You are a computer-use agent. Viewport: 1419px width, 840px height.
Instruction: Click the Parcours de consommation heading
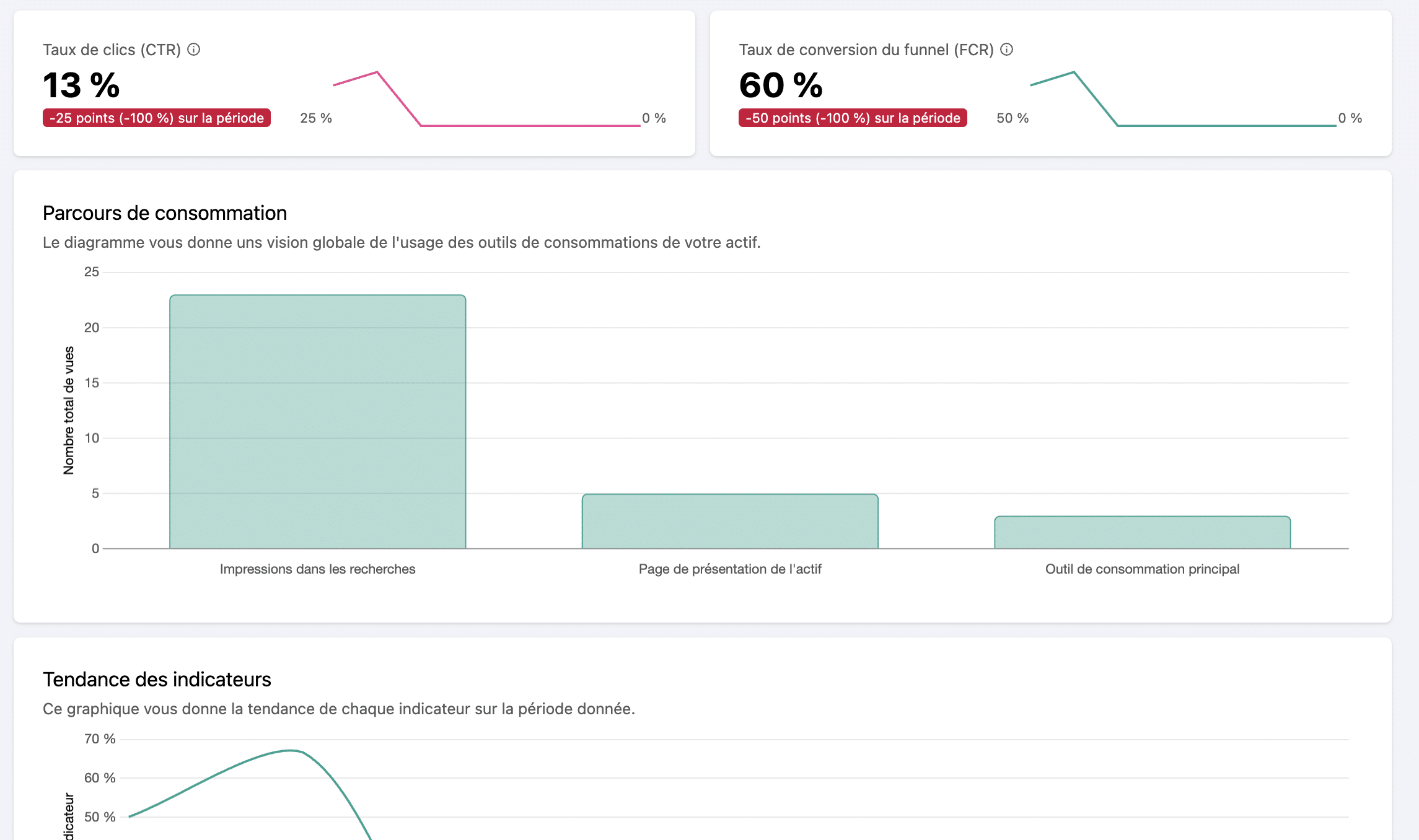[x=165, y=213]
